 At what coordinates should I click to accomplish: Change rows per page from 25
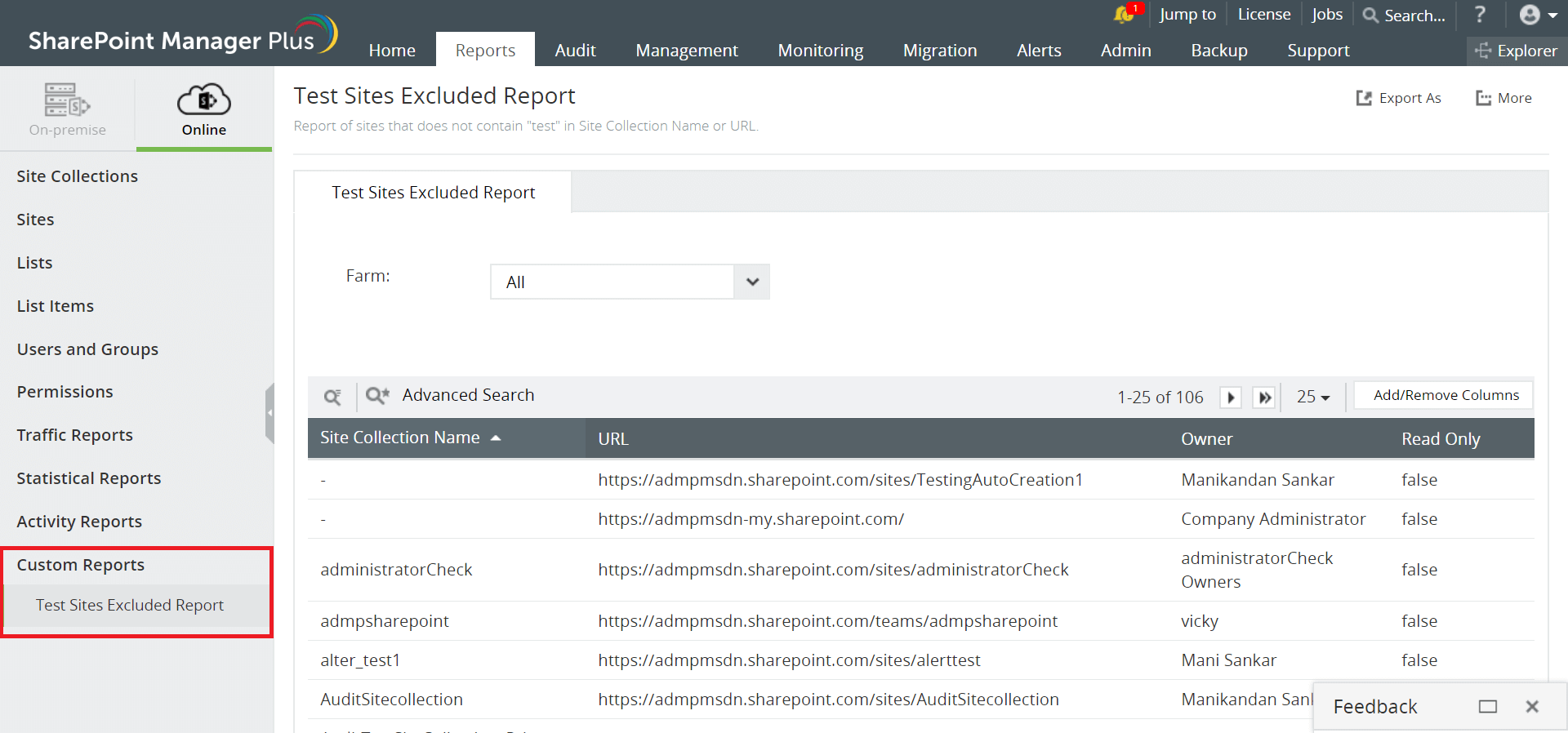(x=1313, y=397)
